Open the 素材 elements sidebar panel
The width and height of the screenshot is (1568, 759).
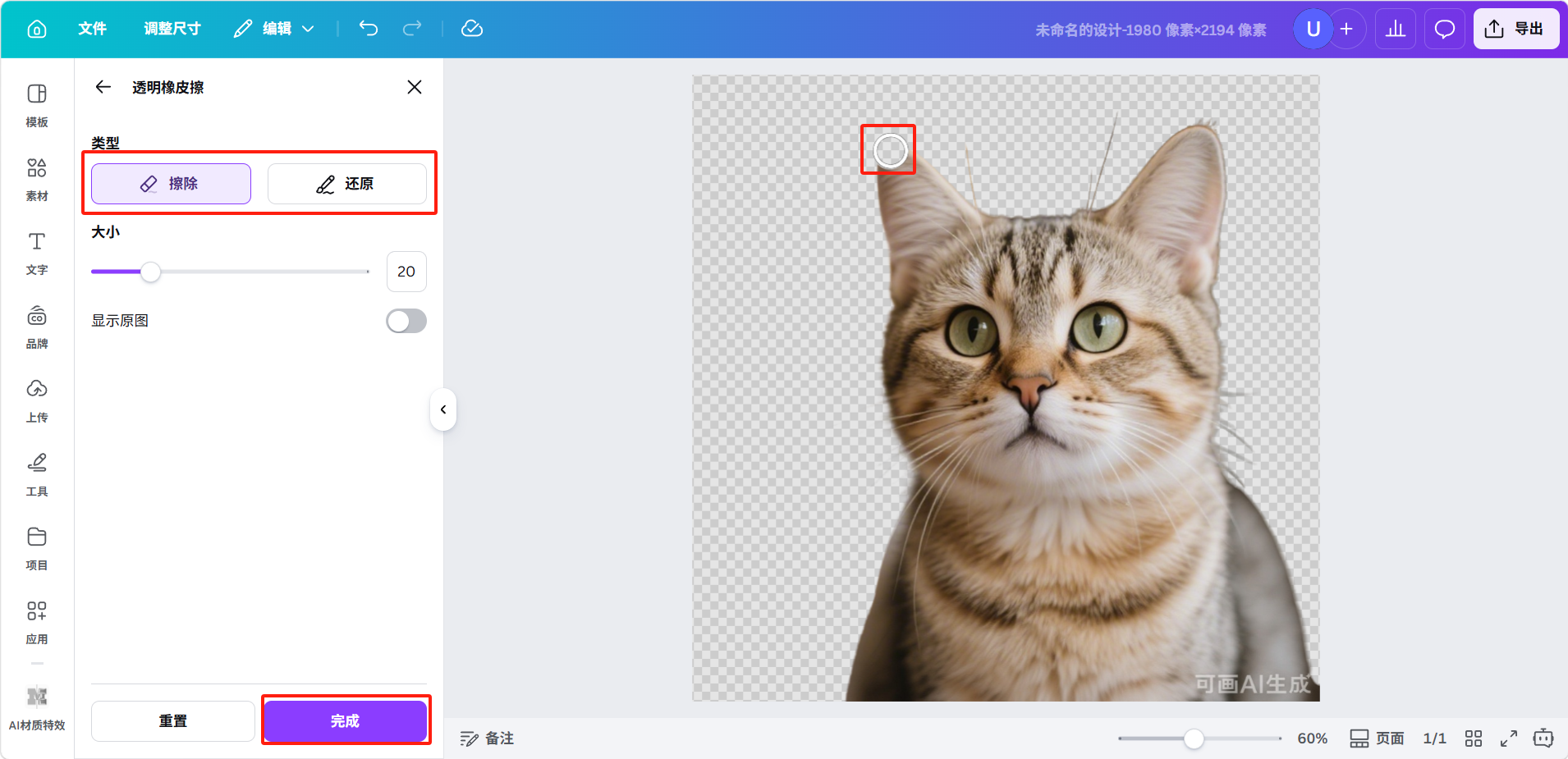pos(37,179)
